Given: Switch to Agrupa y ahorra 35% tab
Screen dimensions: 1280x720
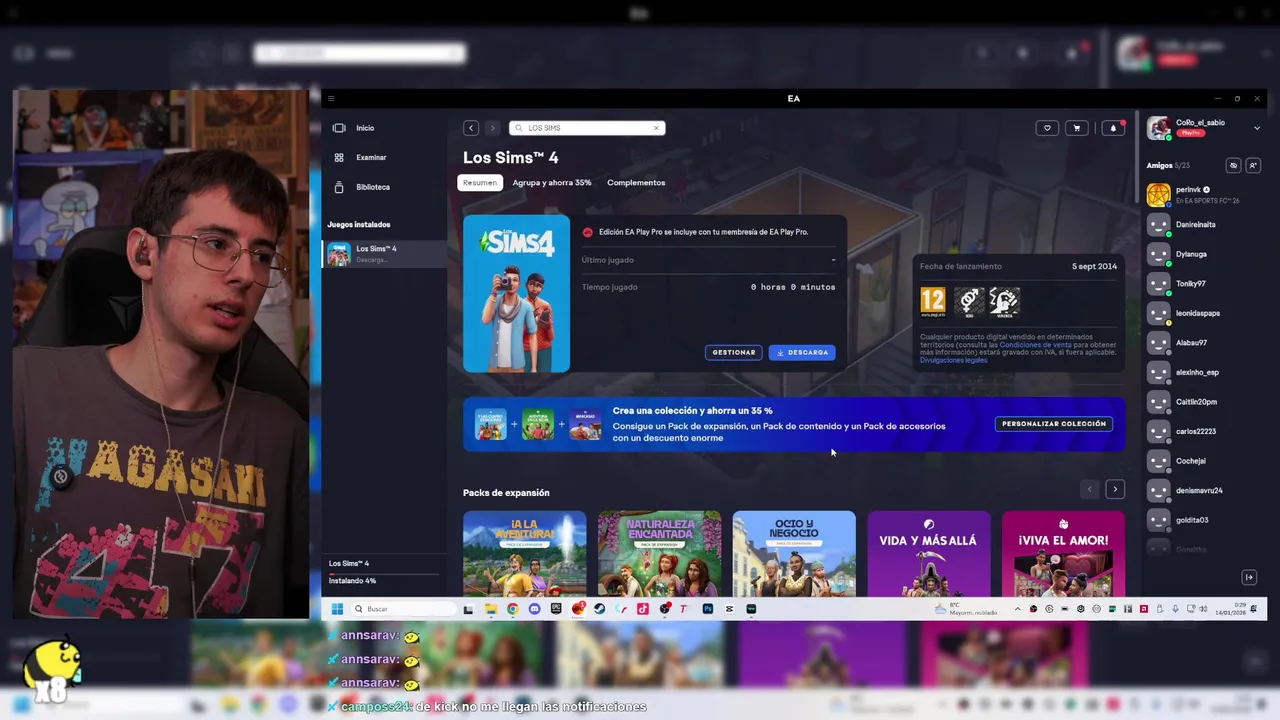Looking at the screenshot, I should coord(552,182).
